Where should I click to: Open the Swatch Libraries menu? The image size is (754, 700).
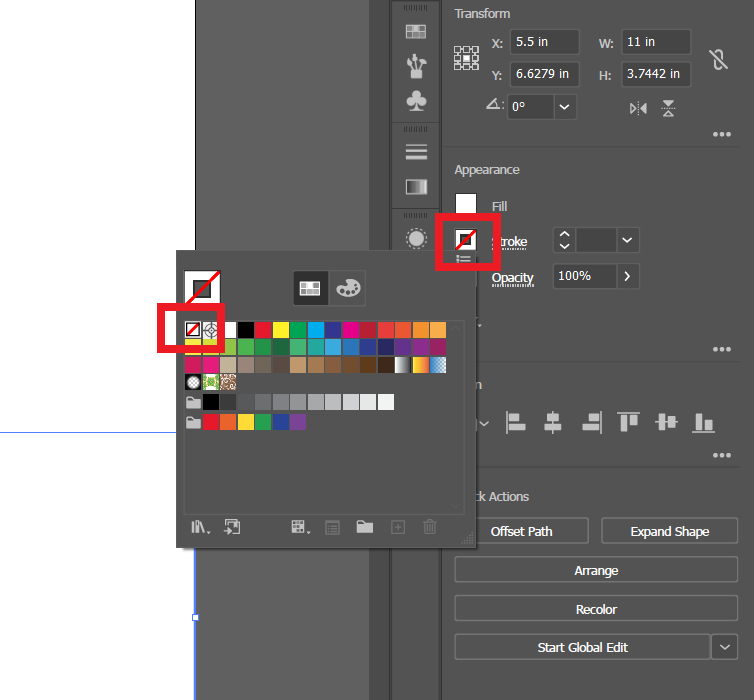click(x=201, y=527)
